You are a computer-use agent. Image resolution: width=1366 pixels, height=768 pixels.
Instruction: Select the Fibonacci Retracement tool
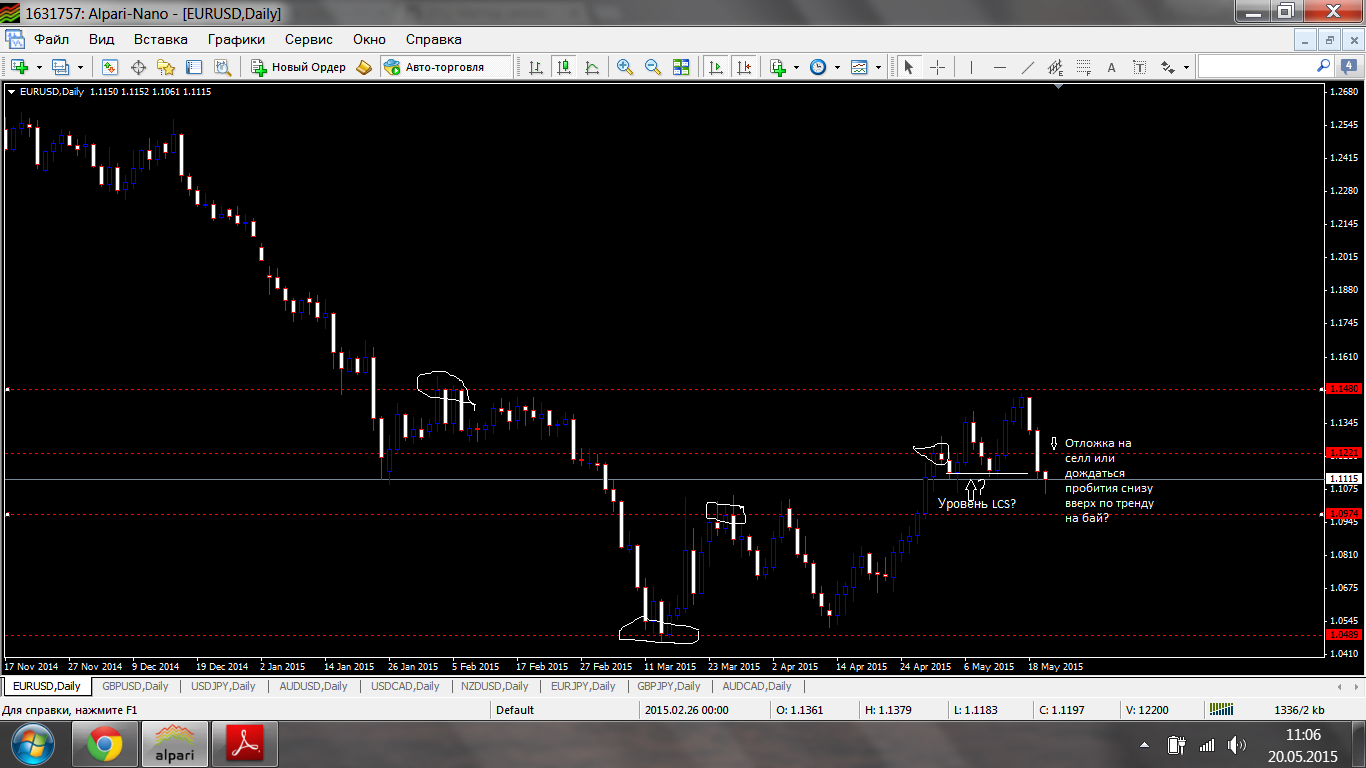pos(1084,67)
